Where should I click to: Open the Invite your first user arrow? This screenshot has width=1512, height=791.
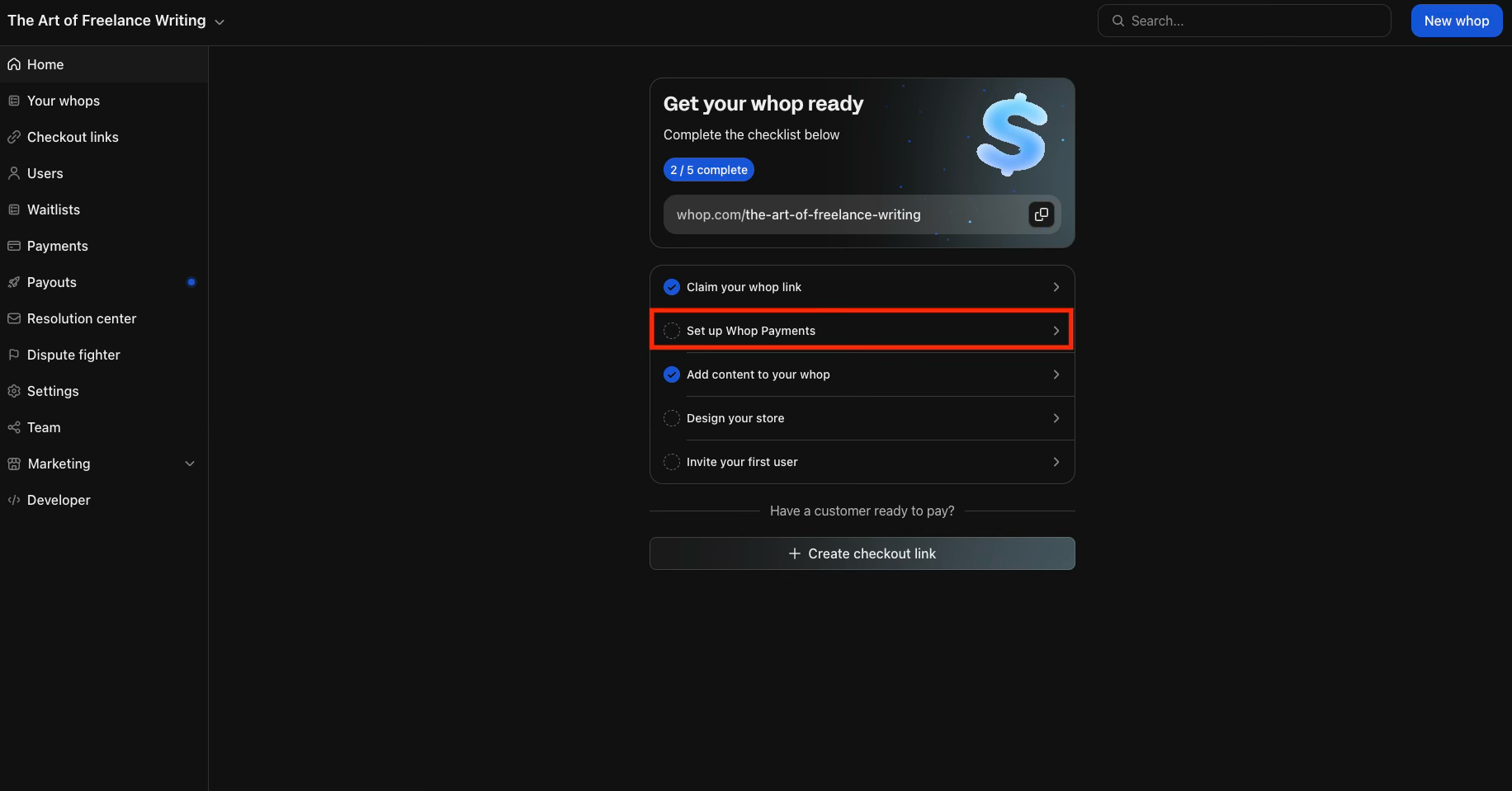tap(1056, 462)
